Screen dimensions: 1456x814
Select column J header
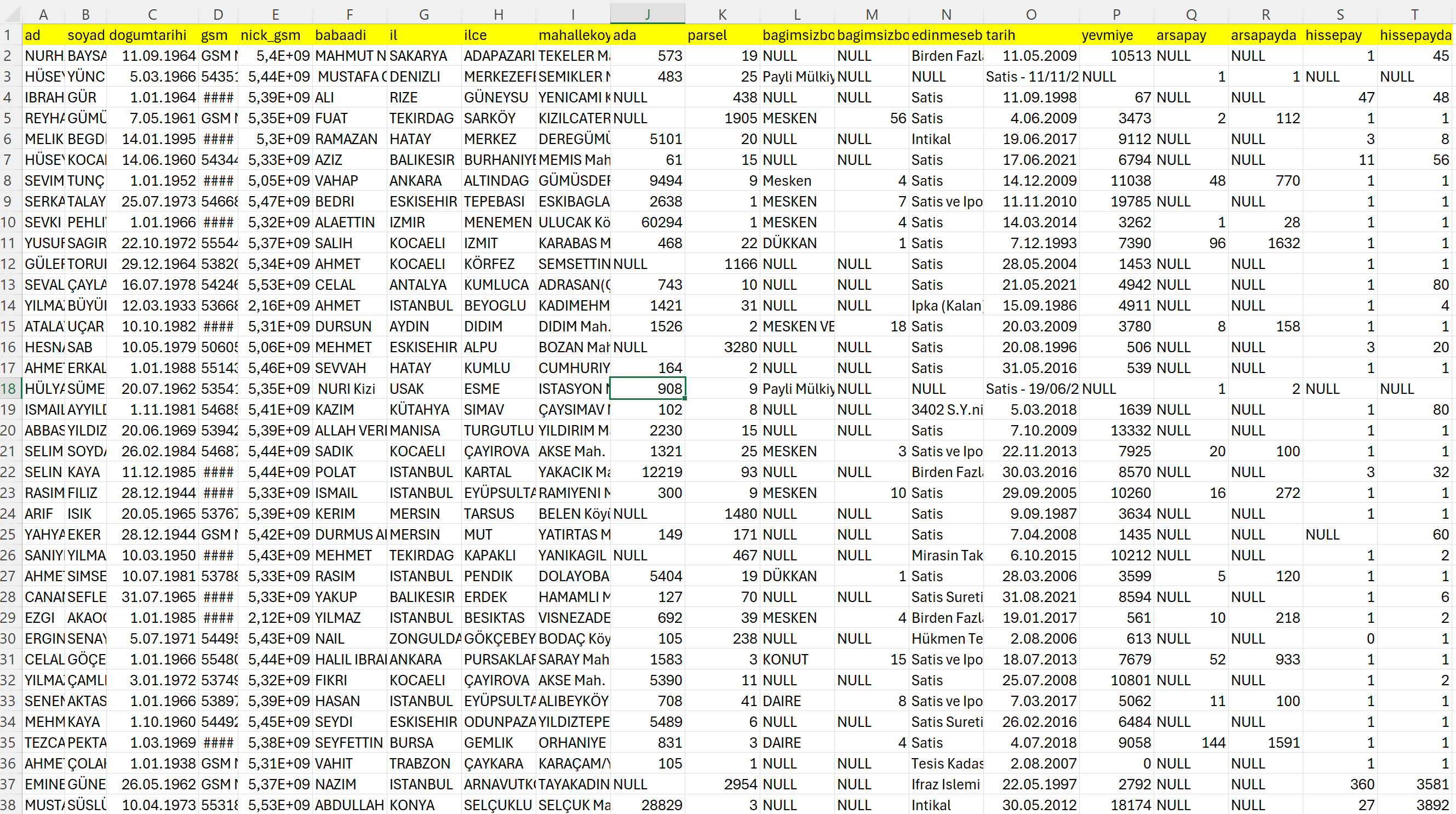coord(647,14)
